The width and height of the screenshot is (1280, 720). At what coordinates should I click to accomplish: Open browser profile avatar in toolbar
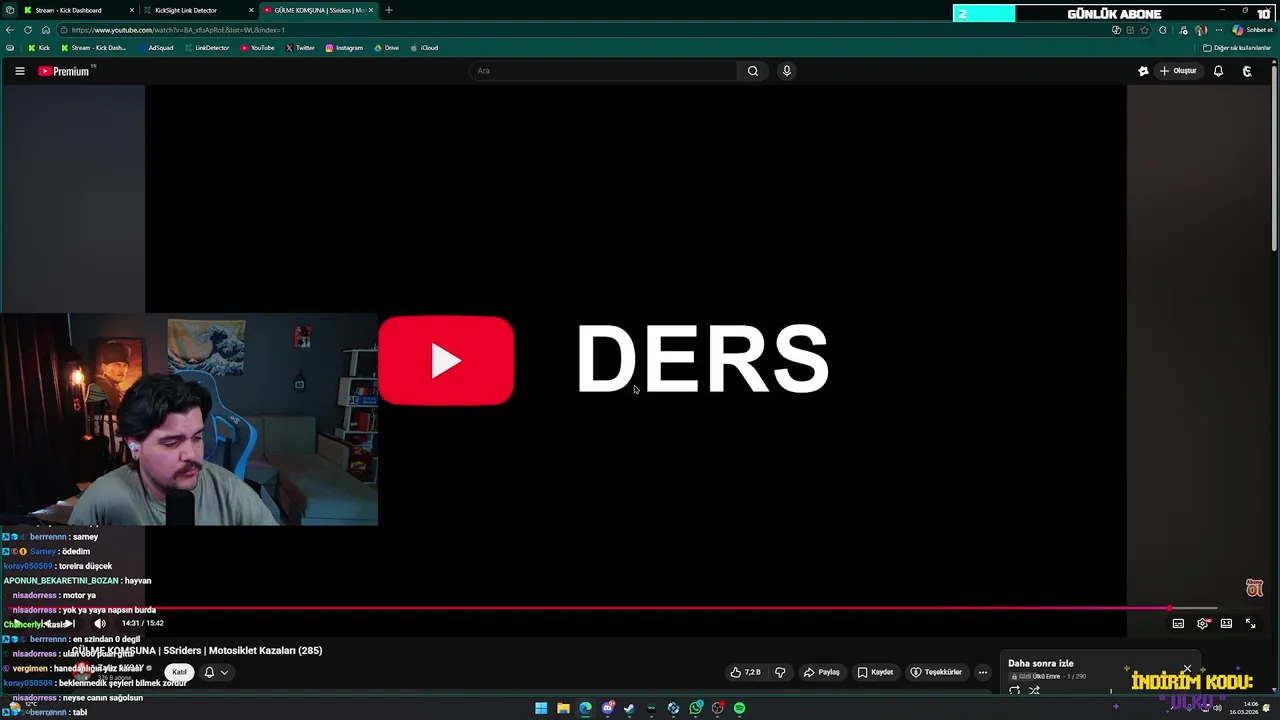coord(1201,30)
